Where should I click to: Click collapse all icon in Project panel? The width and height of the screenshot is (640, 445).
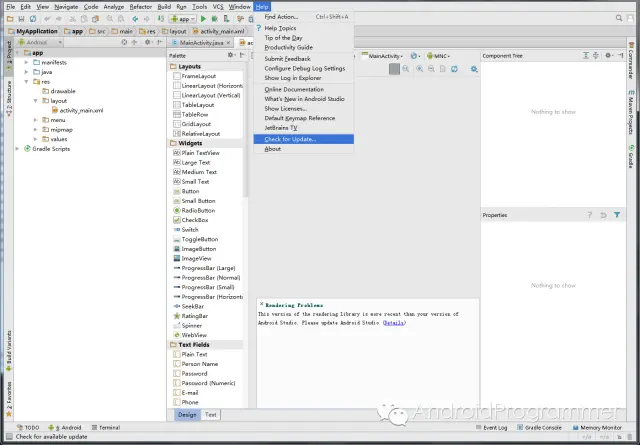[134, 42]
